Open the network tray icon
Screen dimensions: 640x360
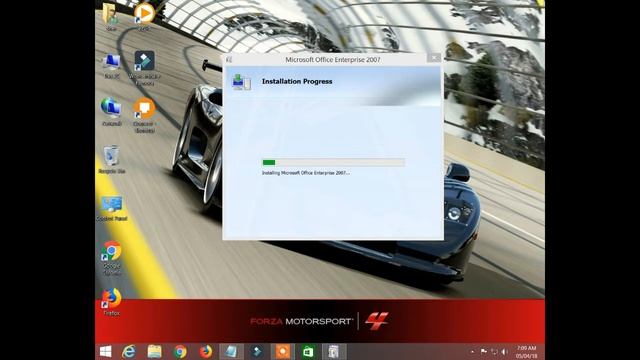click(x=494, y=351)
